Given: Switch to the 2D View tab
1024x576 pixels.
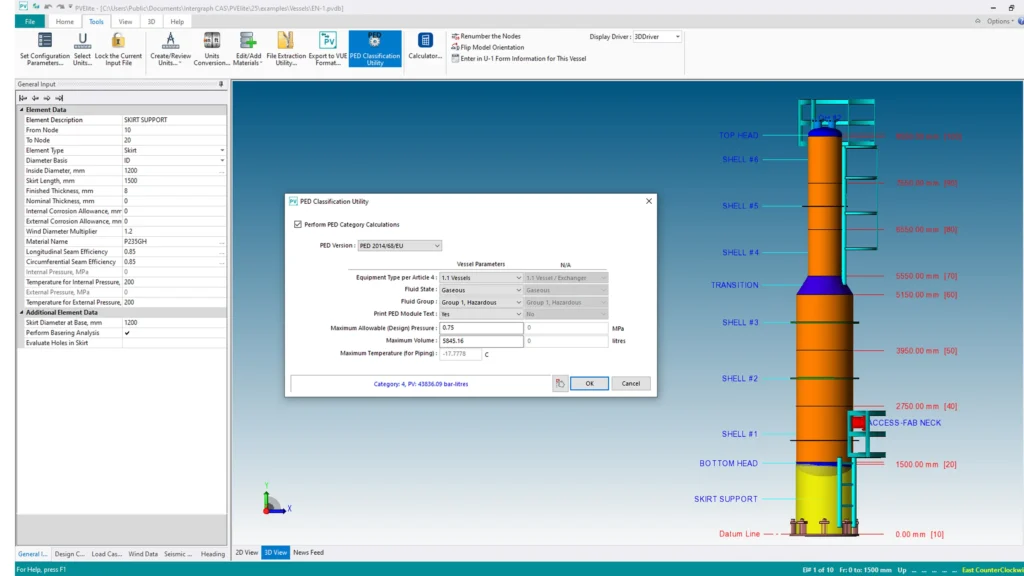Looking at the screenshot, I should [246, 552].
